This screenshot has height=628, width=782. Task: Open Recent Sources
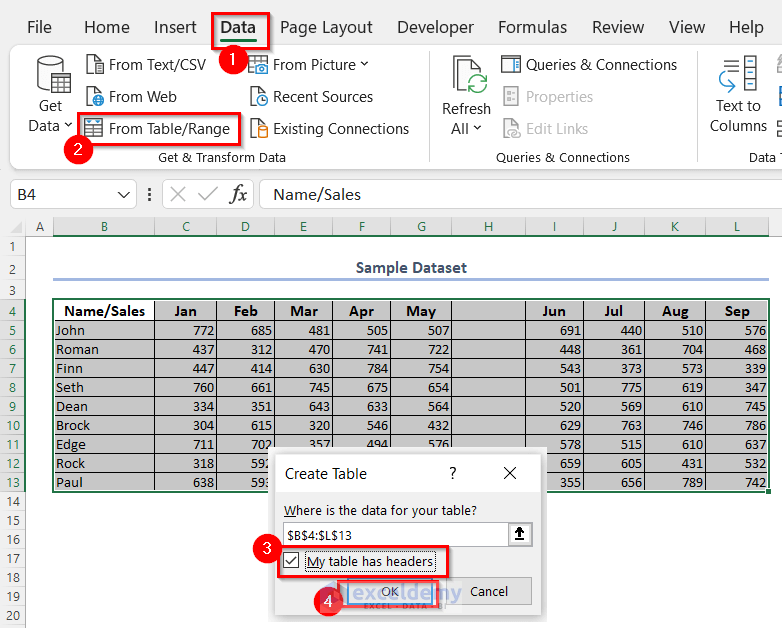(311, 97)
